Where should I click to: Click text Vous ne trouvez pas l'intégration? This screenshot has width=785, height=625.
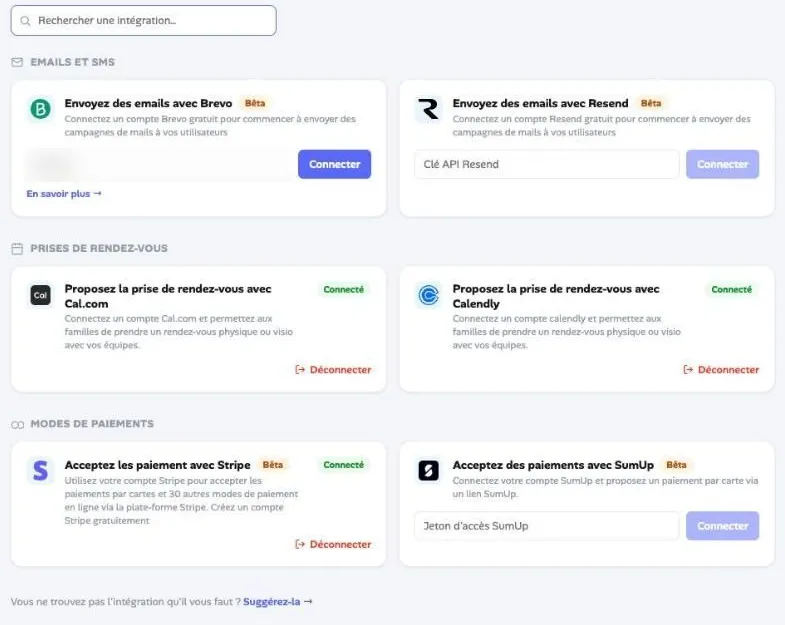(126, 601)
